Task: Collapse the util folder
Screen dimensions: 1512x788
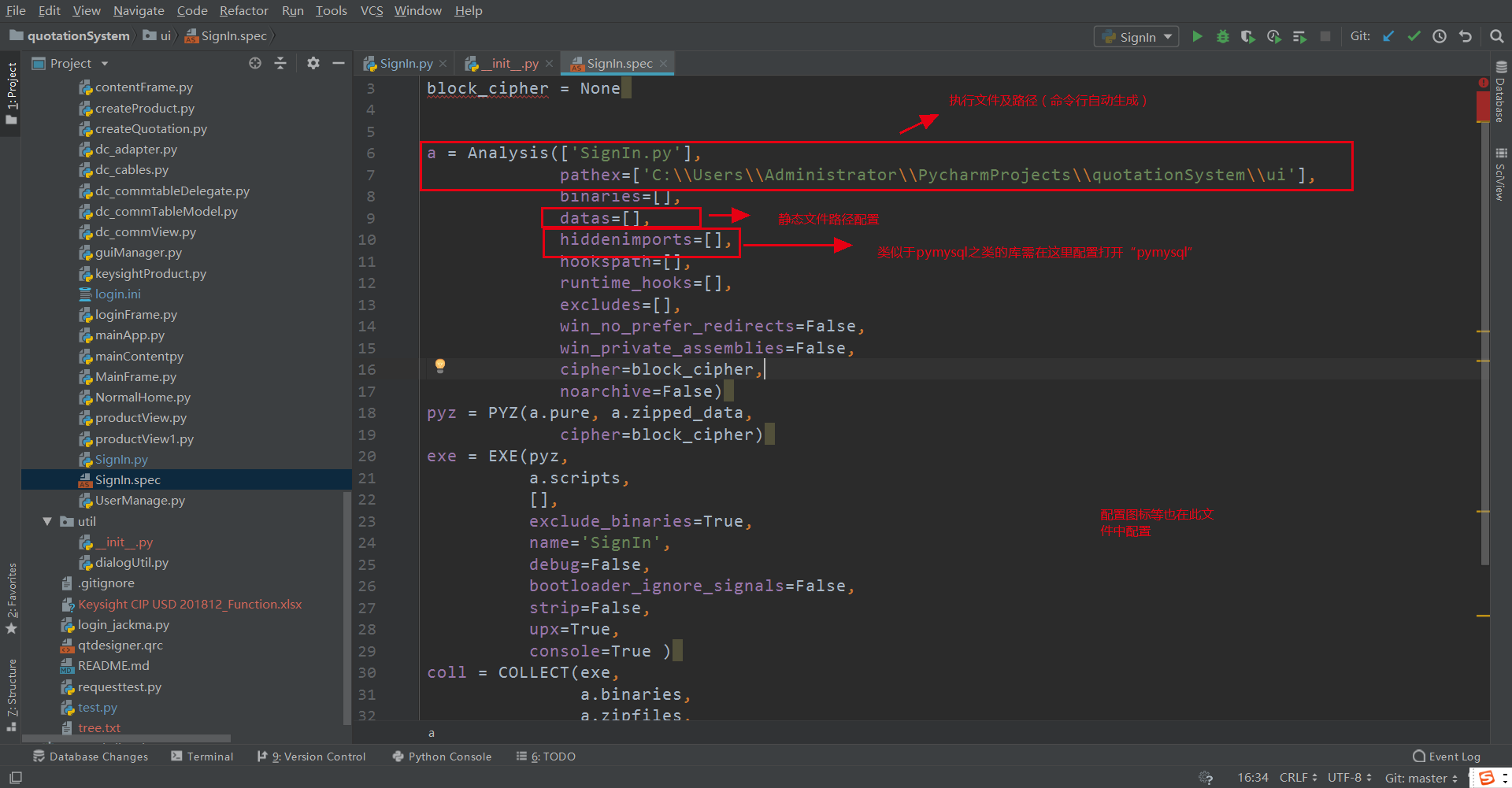Action: point(47,521)
